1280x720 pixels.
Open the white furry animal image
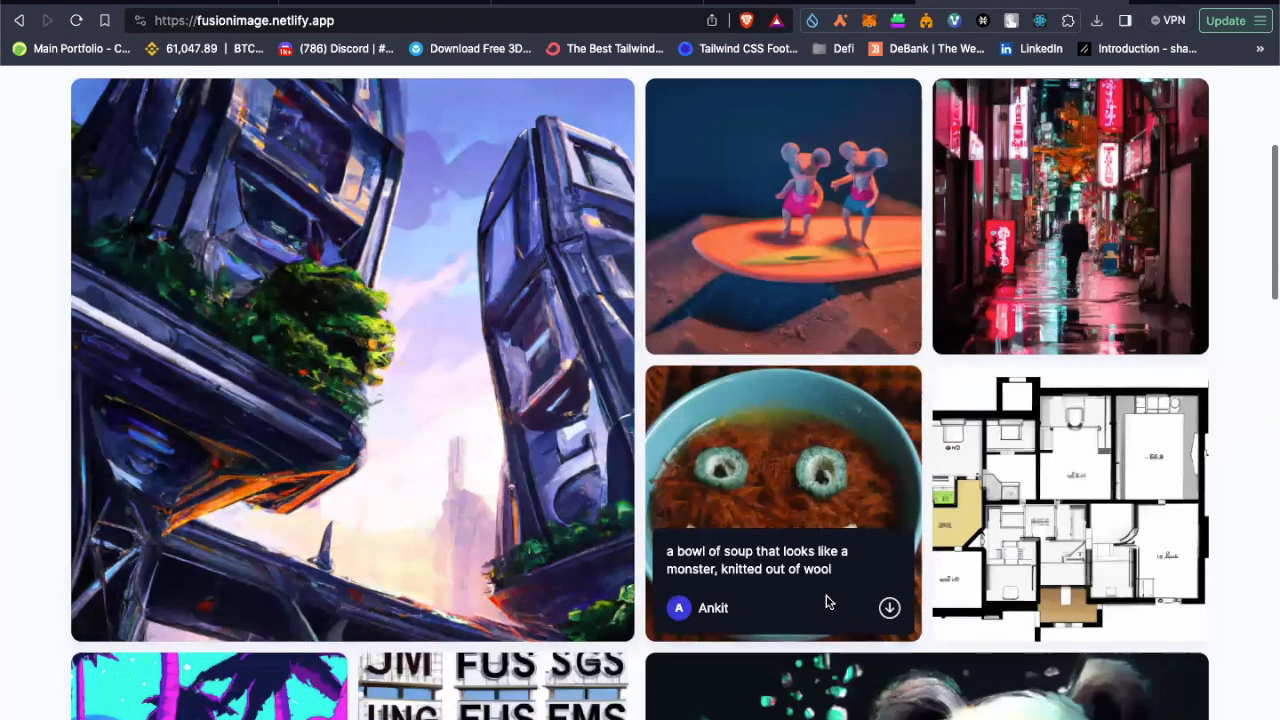927,686
